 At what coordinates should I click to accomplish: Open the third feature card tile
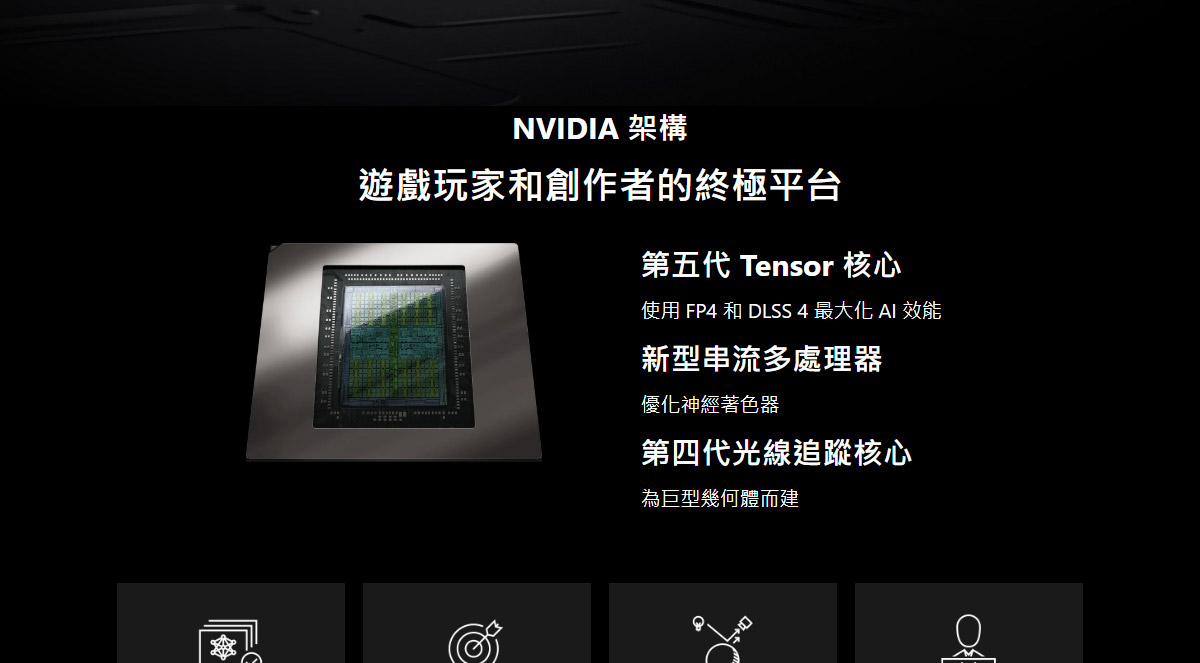(723, 623)
